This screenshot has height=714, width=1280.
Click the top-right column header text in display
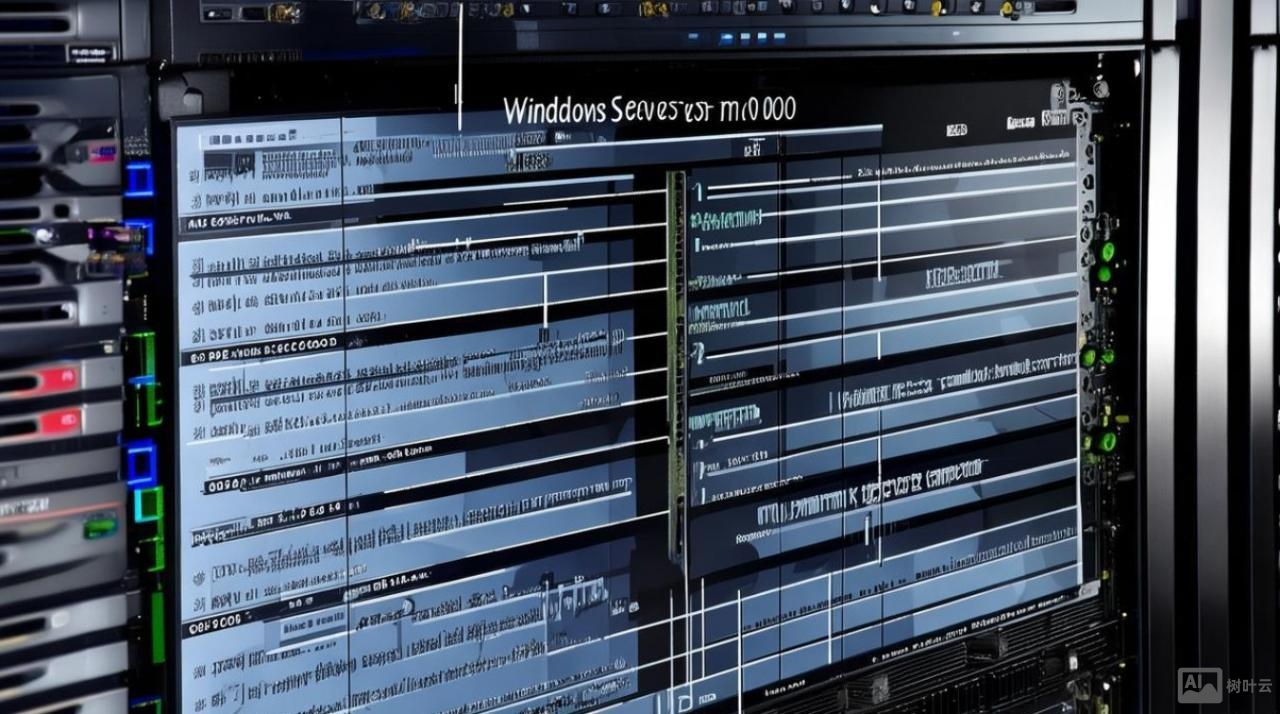click(x=1020, y=122)
